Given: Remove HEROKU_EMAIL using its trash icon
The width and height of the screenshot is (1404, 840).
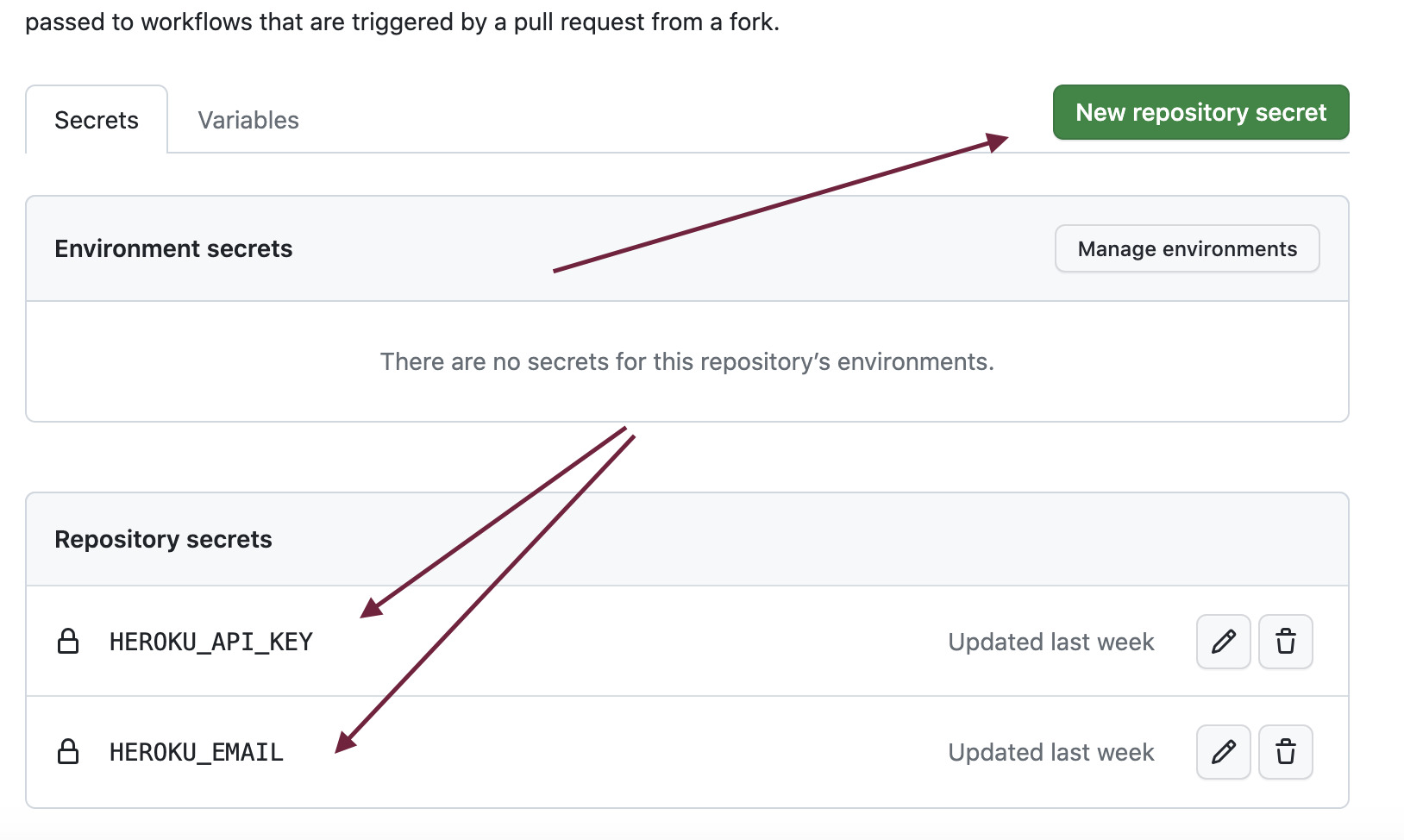Looking at the screenshot, I should (x=1285, y=752).
